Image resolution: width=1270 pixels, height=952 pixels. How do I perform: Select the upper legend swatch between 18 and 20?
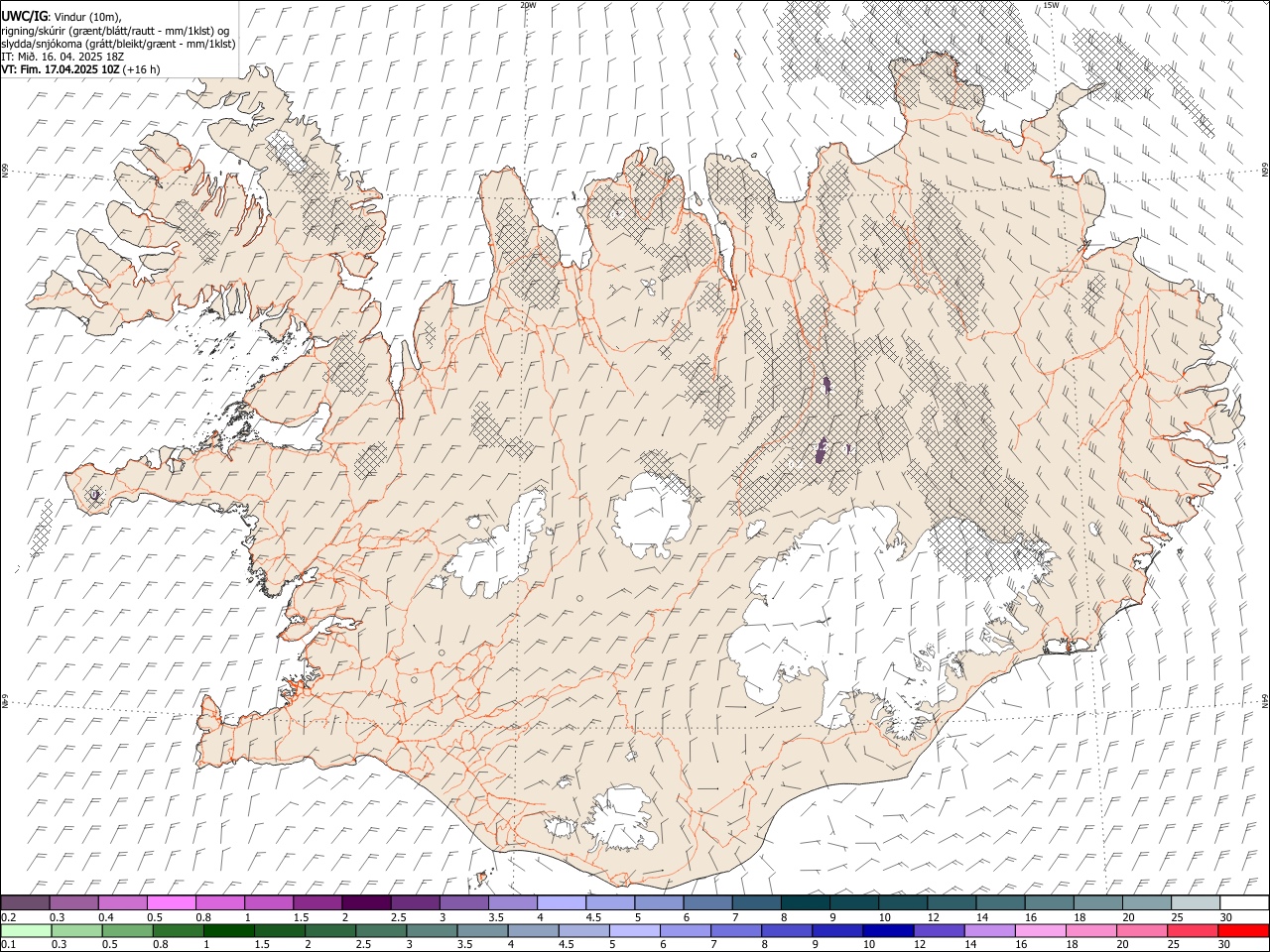tap(1096, 902)
